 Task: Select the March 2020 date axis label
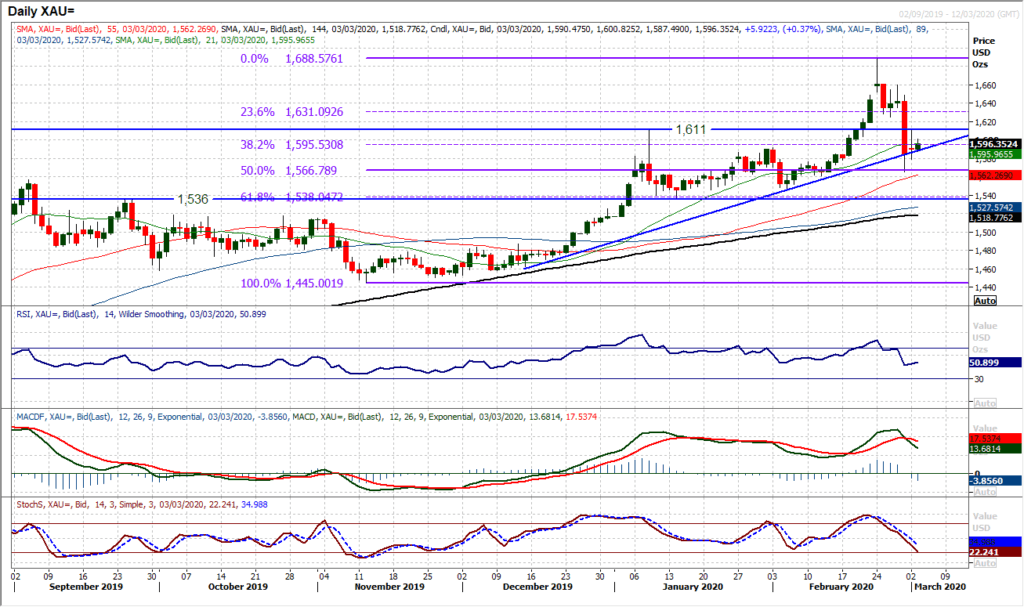point(939,588)
